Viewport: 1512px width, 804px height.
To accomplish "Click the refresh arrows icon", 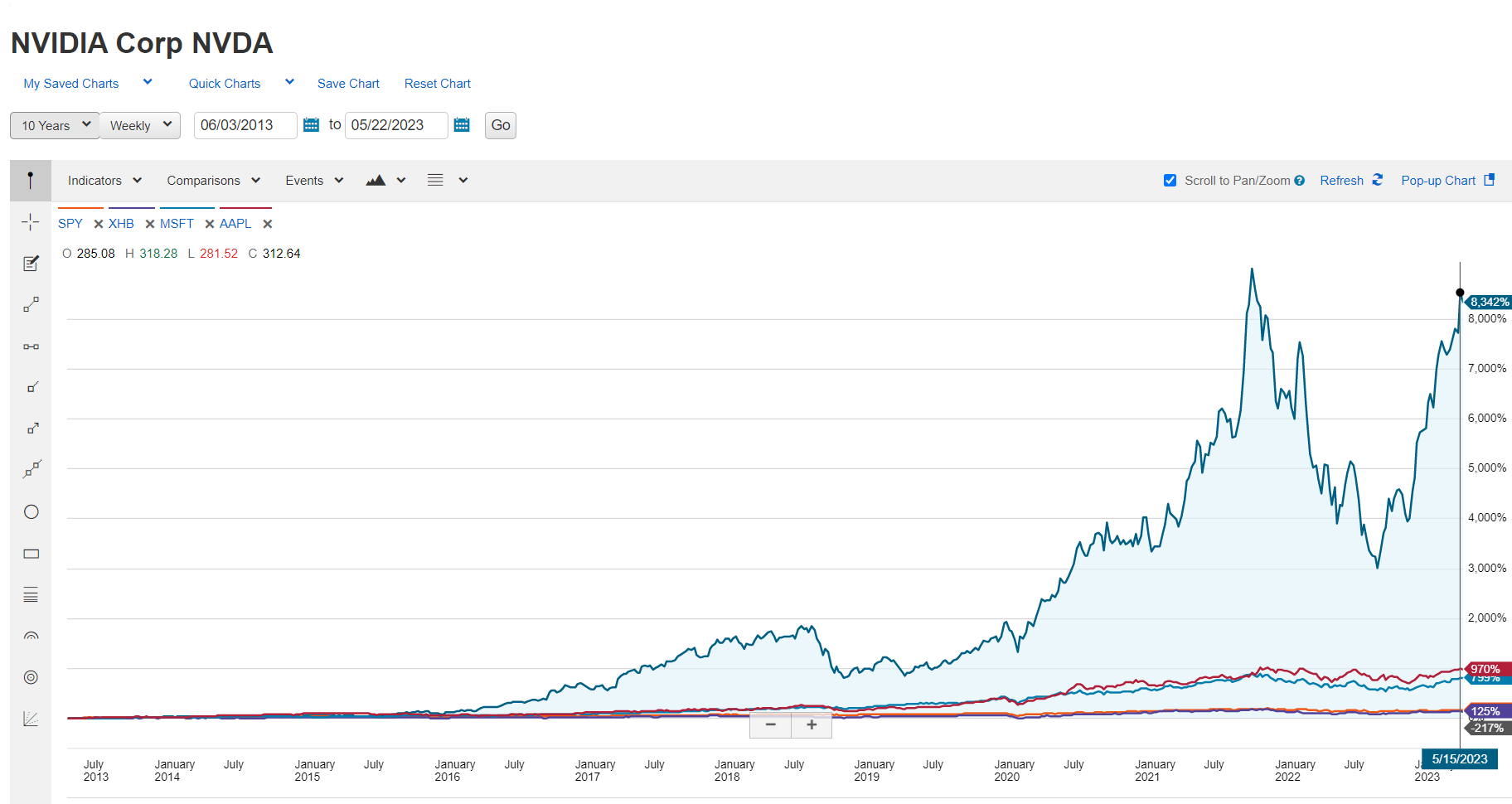I will point(1377,180).
